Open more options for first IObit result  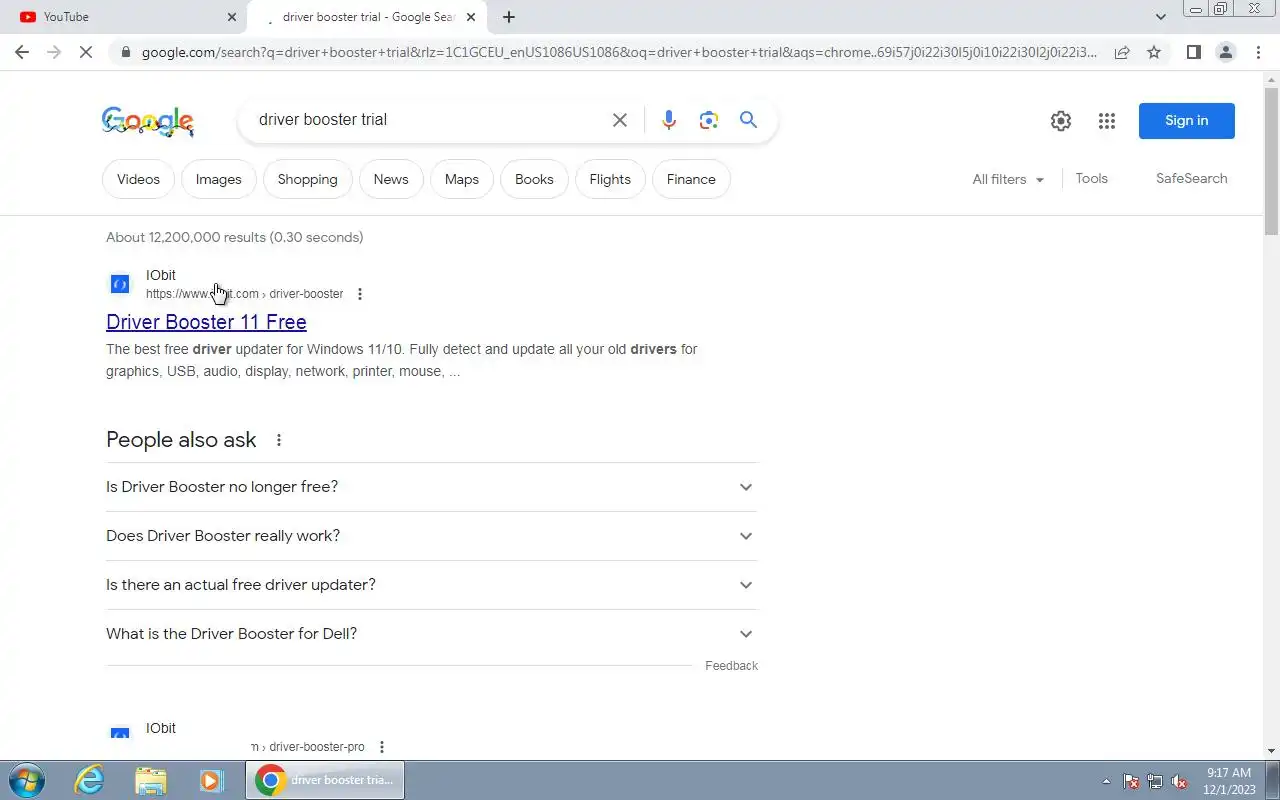[360, 294]
